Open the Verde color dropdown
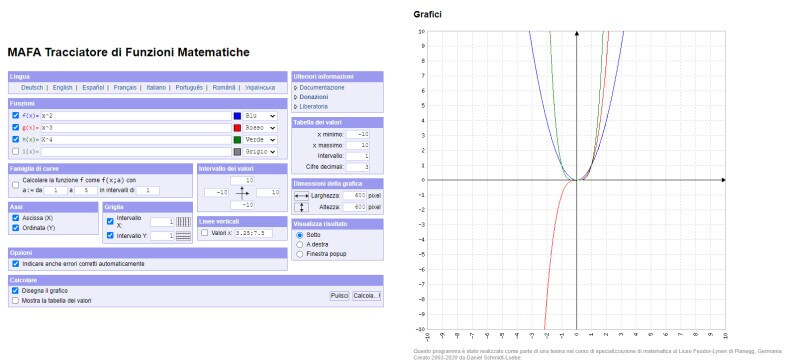Image resolution: width=793 pixels, height=362 pixels. click(x=260, y=140)
